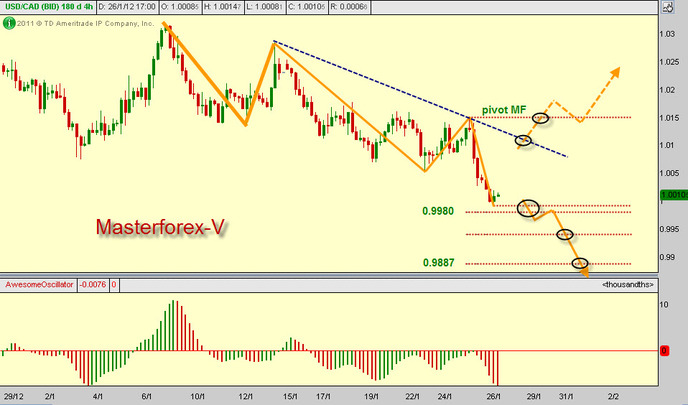Click the Masterforex-V watermark text
688x405 pixels.
(x=160, y=227)
